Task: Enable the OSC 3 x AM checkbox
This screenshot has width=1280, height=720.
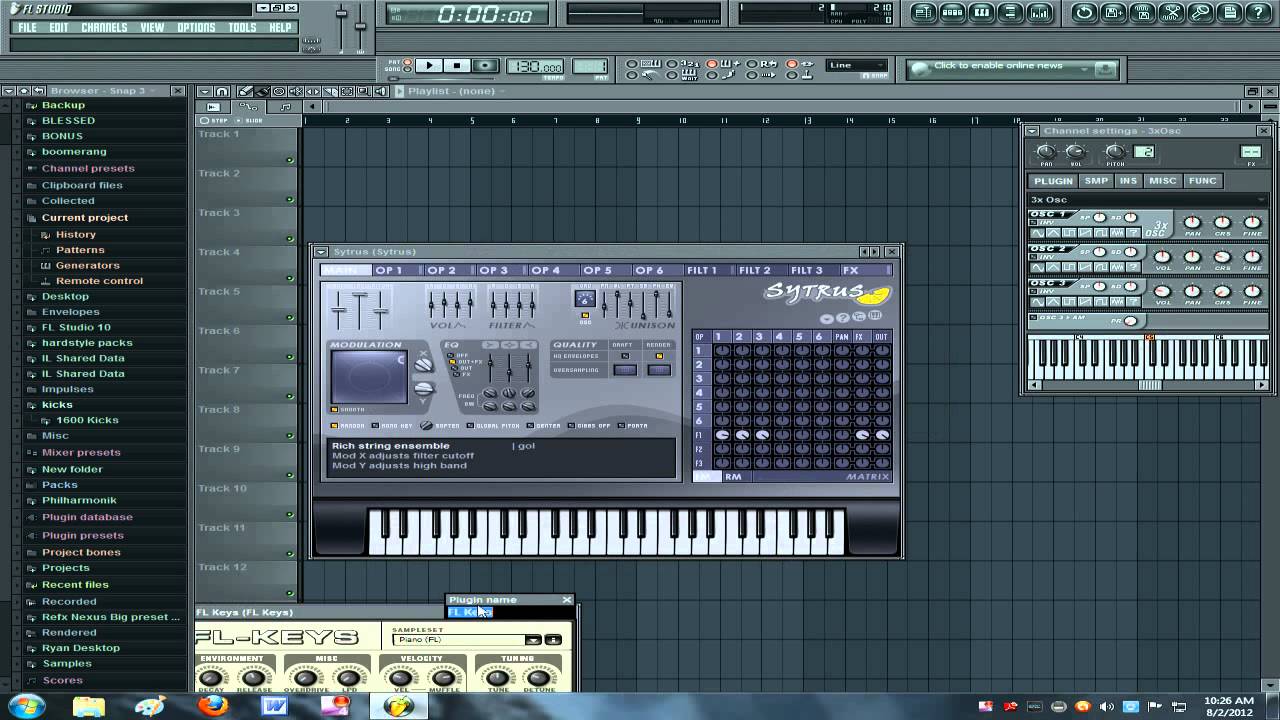Action: click(1033, 318)
